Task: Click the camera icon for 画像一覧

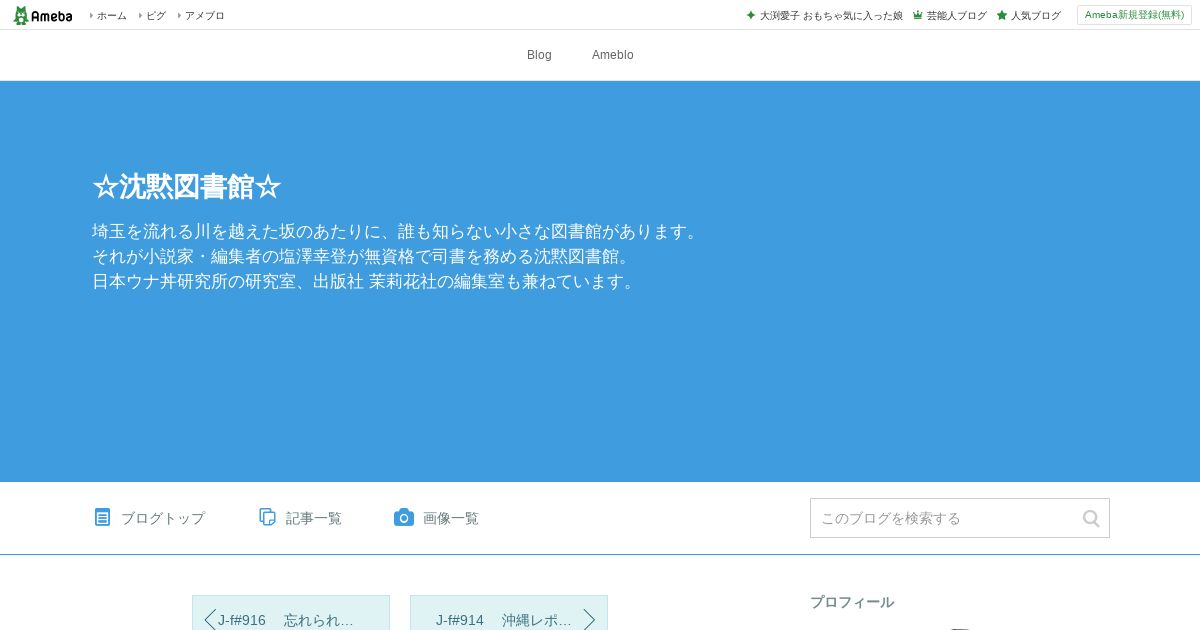Action: click(404, 517)
